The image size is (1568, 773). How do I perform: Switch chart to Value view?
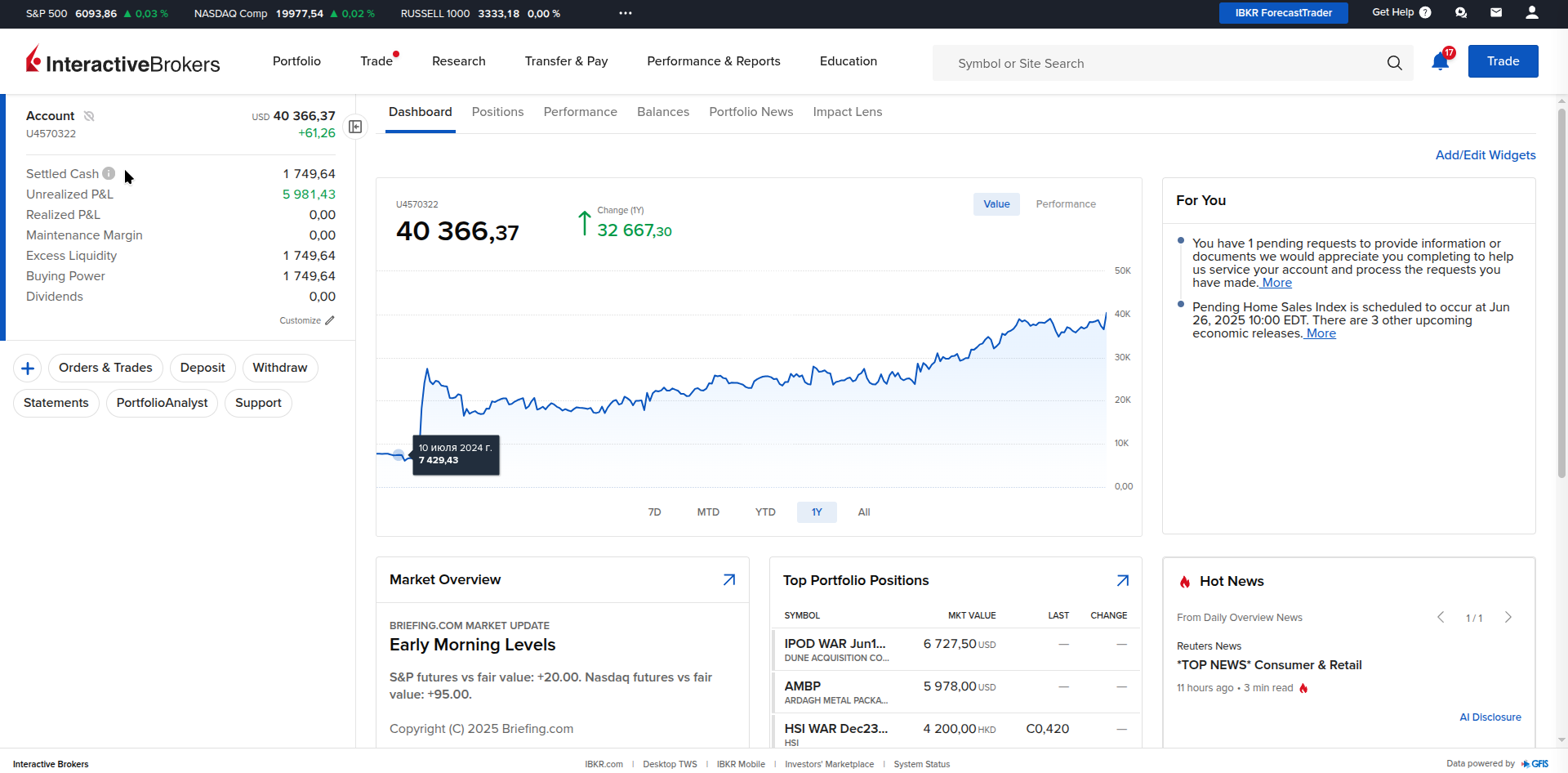996,204
